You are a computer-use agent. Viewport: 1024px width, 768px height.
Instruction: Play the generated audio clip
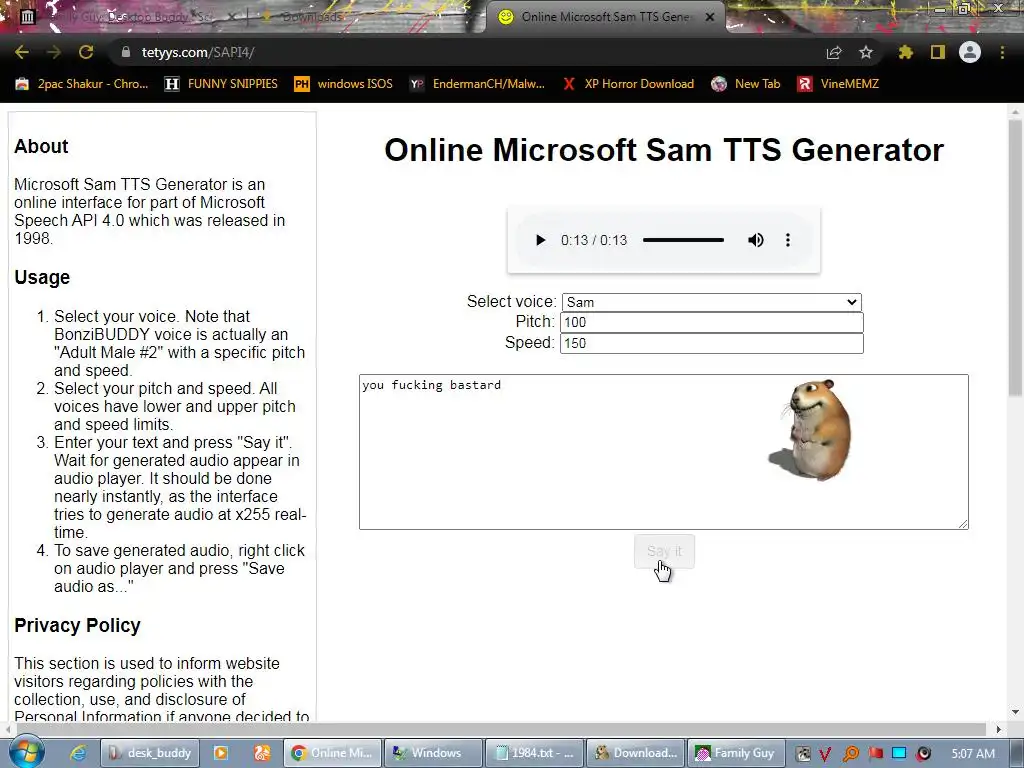[x=540, y=240]
